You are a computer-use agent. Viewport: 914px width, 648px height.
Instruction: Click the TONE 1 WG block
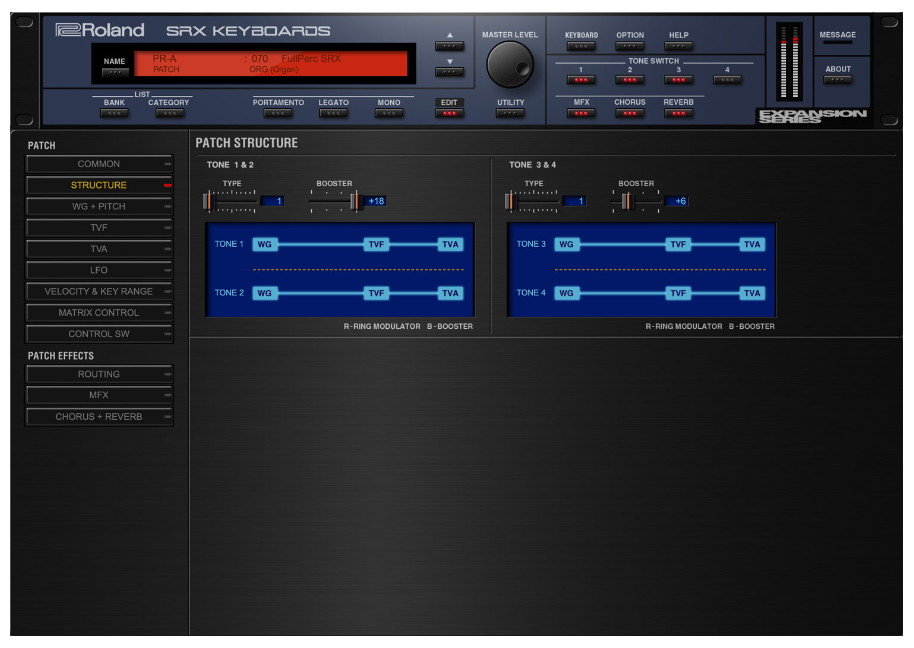pos(265,244)
